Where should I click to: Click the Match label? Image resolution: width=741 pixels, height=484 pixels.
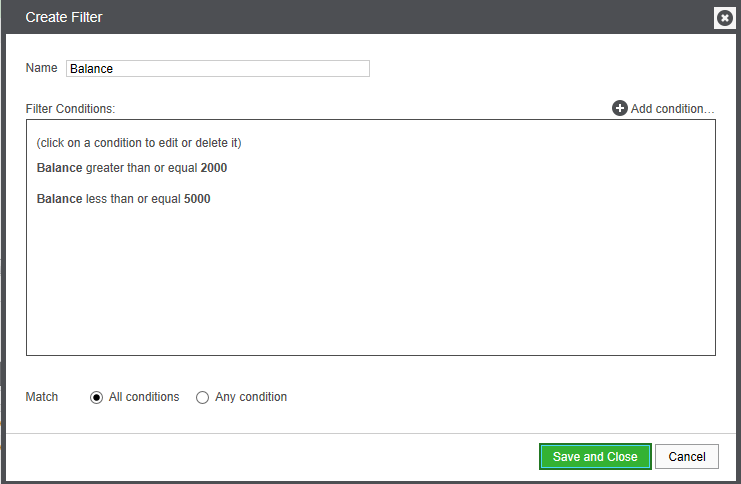(42, 397)
